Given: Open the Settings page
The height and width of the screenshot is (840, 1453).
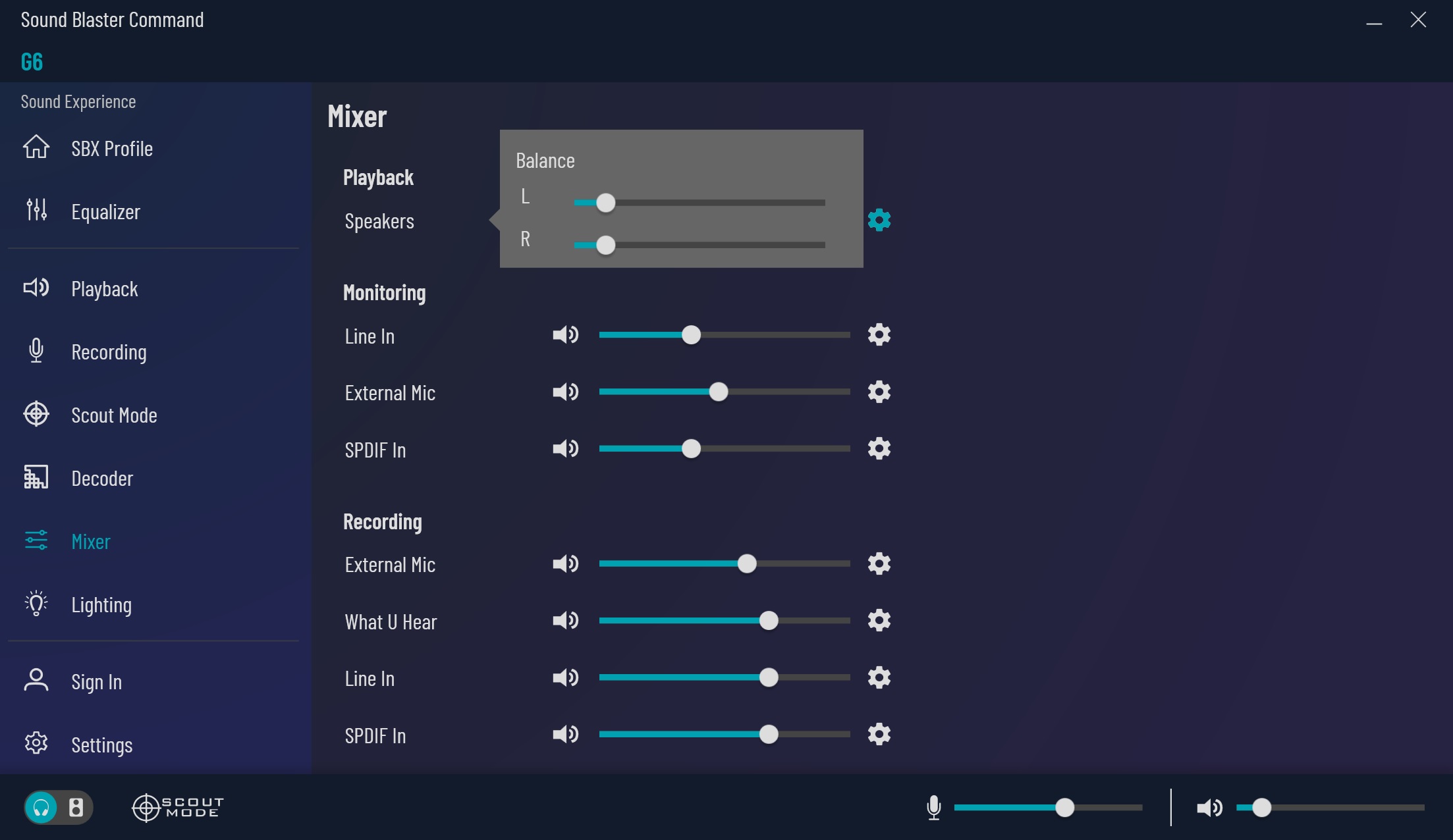Looking at the screenshot, I should pos(101,745).
